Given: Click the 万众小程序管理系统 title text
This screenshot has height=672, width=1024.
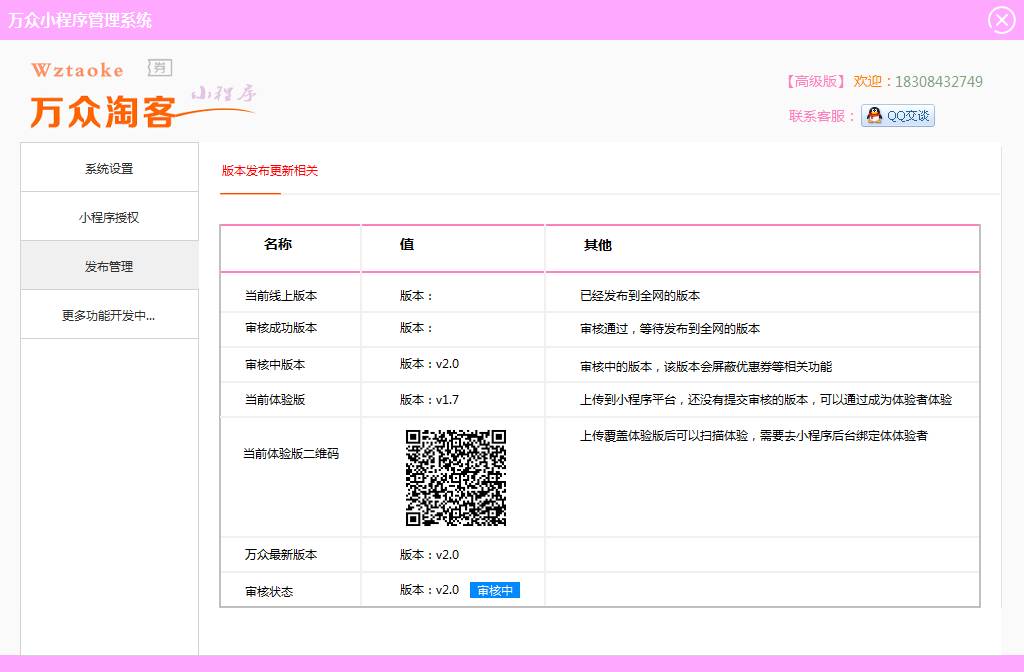Looking at the screenshot, I should 80,20.
